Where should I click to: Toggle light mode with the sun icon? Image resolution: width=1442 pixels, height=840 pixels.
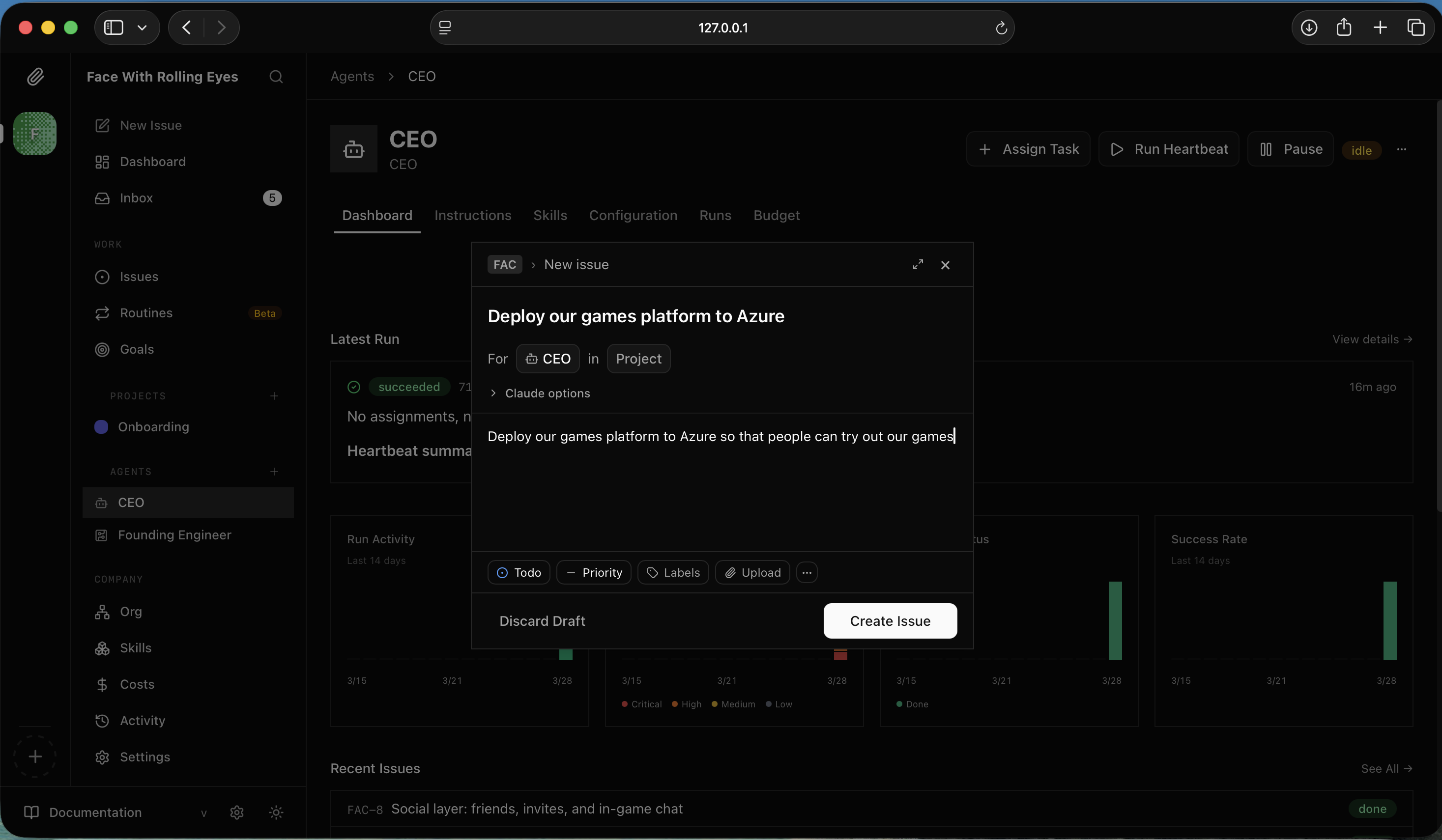(276, 812)
